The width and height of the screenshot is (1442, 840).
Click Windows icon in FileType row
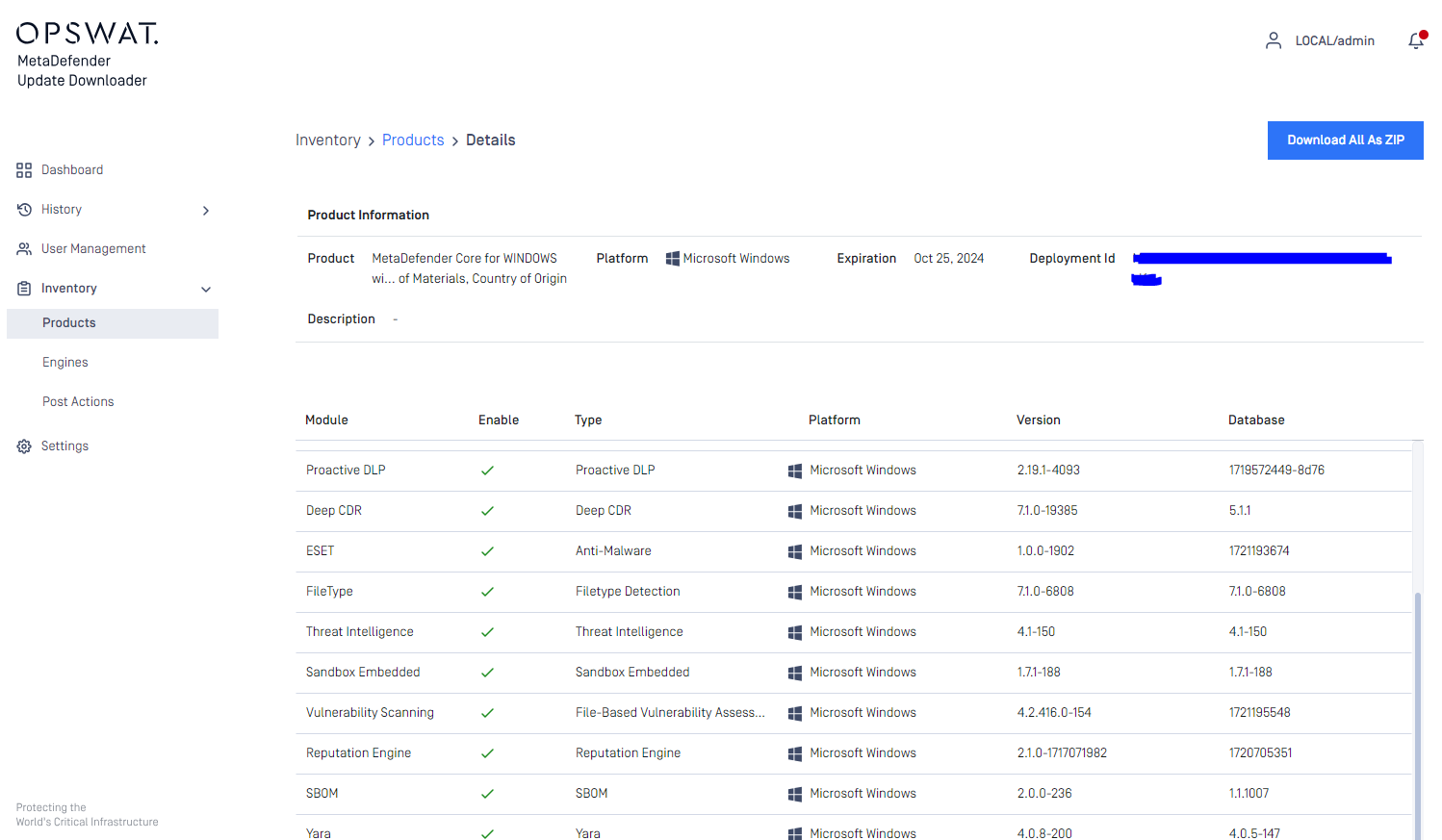point(795,592)
